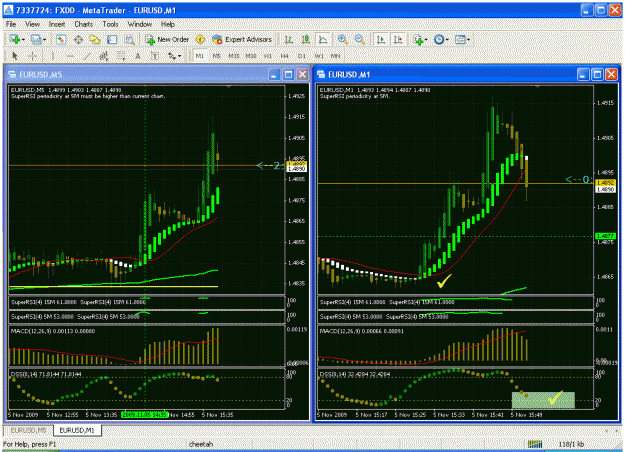Switch to line chart icon

click(322, 39)
